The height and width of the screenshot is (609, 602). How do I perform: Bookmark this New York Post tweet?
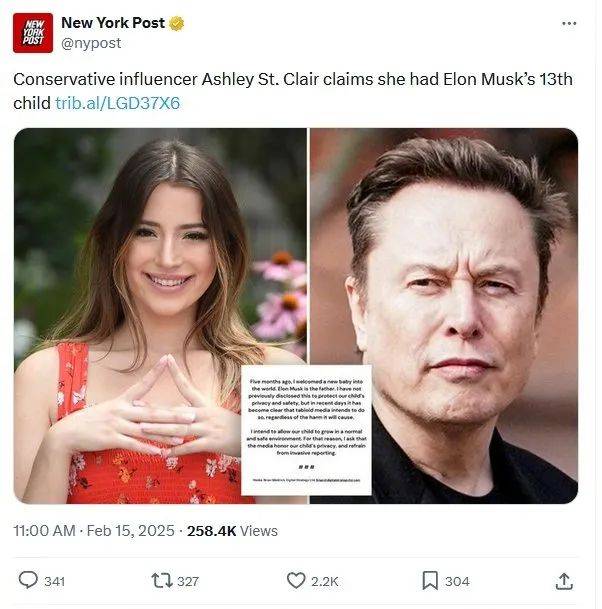coord(429,580)
